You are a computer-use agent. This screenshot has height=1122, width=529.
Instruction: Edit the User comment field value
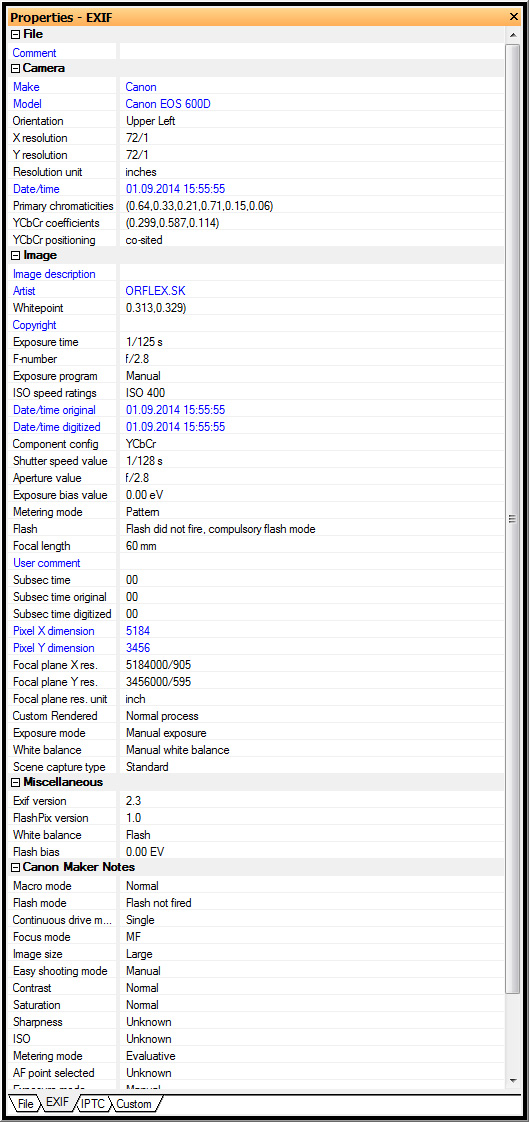[x=311, y=563]
